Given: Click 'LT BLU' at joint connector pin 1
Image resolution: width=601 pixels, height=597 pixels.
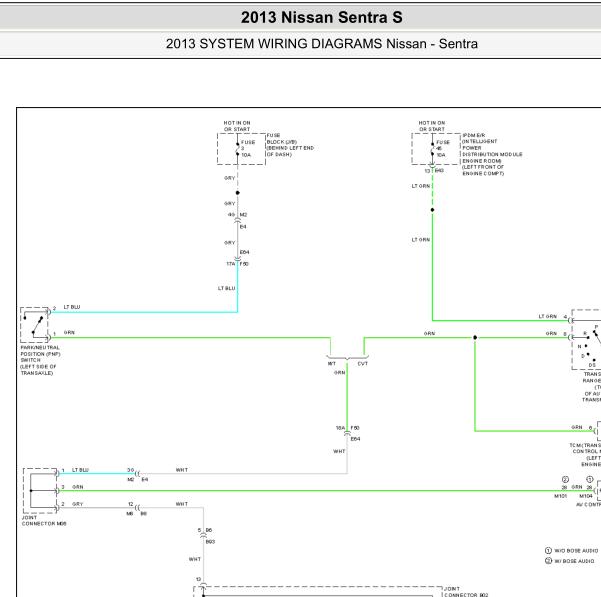Looking at the screenshot, I should [x=80, y=470].
